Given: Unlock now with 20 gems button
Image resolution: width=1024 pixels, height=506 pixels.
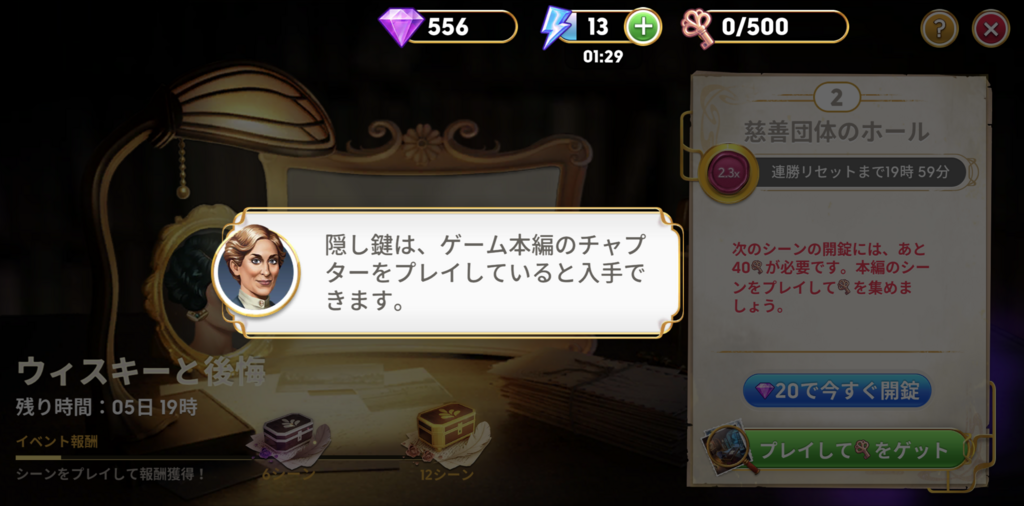Looking at the screenshot, I should click(837, 391).
